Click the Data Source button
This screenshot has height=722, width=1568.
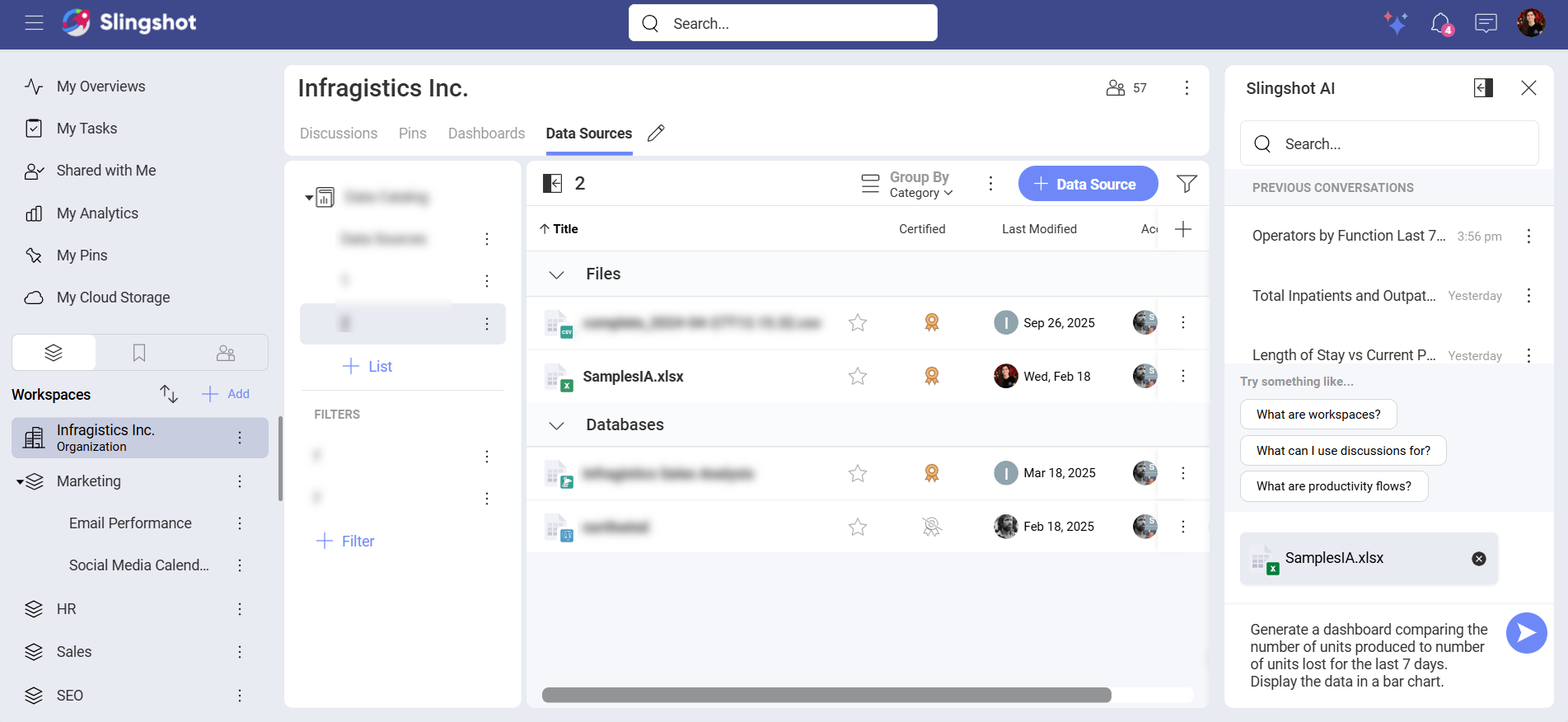pyautogui.click(x=1088, y=184)
